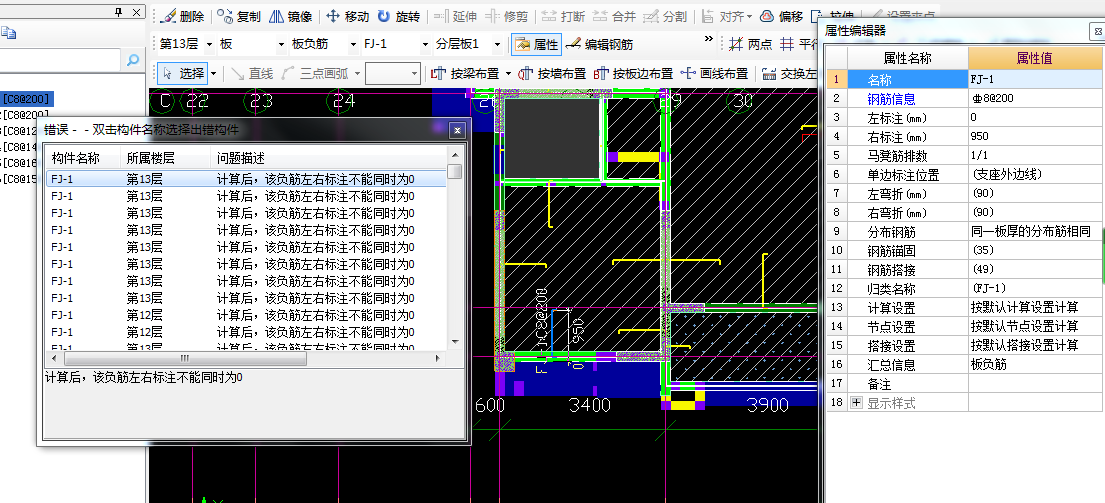Click the empty 备注 value cell

pyautogui.click(x=1035, y=384)
